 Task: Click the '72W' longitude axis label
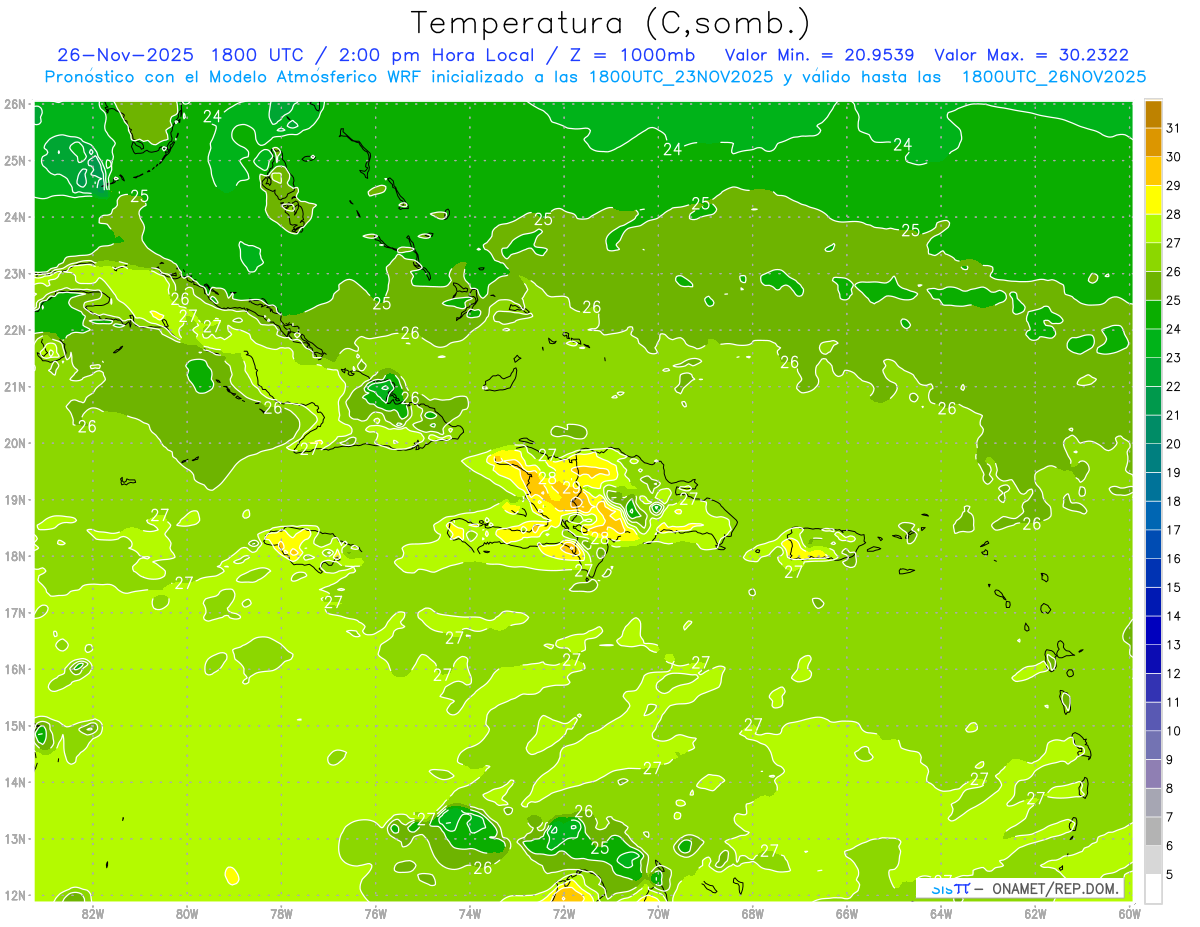click(564, 913)
